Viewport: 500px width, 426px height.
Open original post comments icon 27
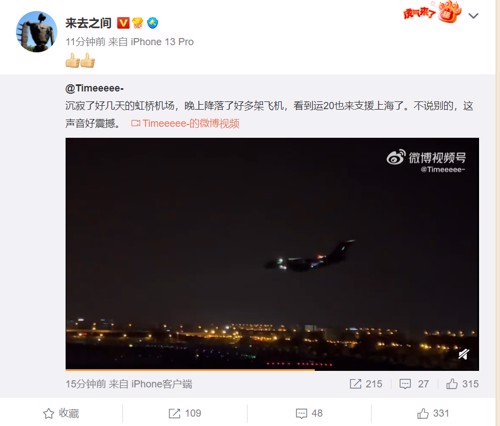point(414,384)
